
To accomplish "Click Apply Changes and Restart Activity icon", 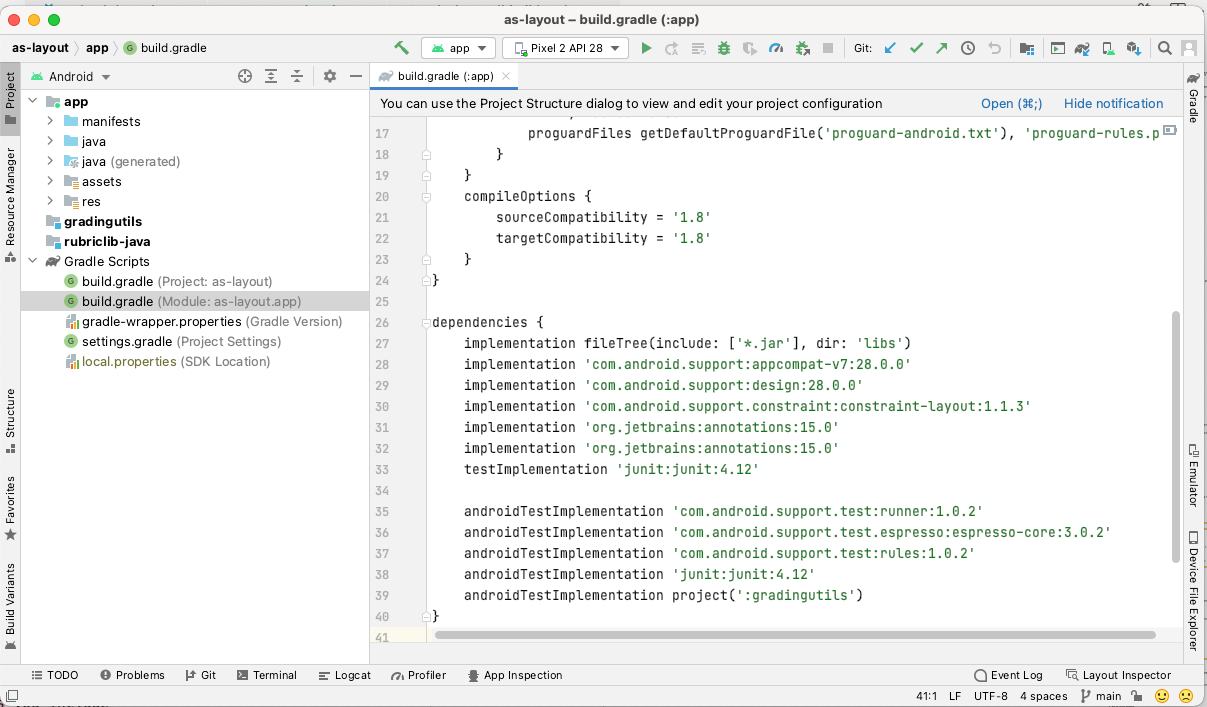I will (x=672, y=48).
